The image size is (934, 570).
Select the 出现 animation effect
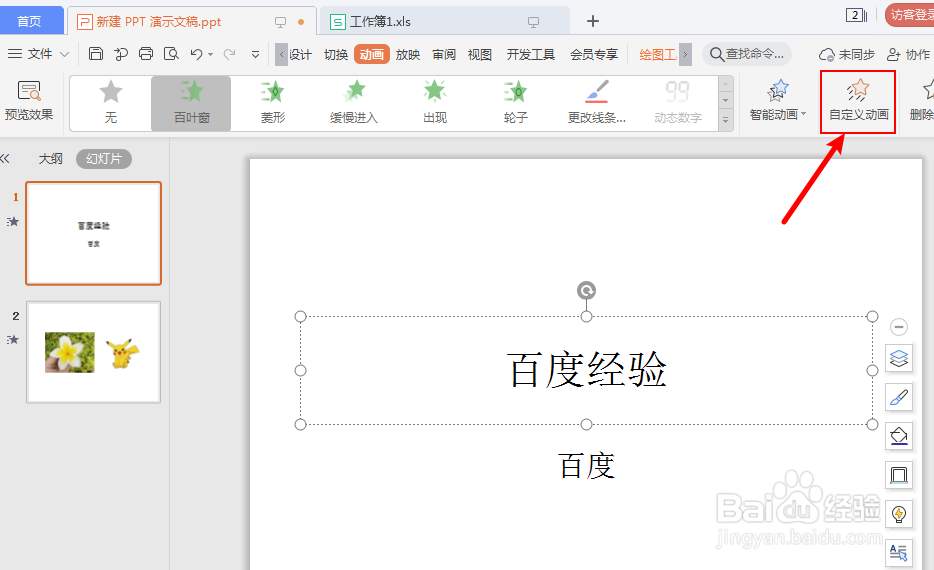(435, 102)
